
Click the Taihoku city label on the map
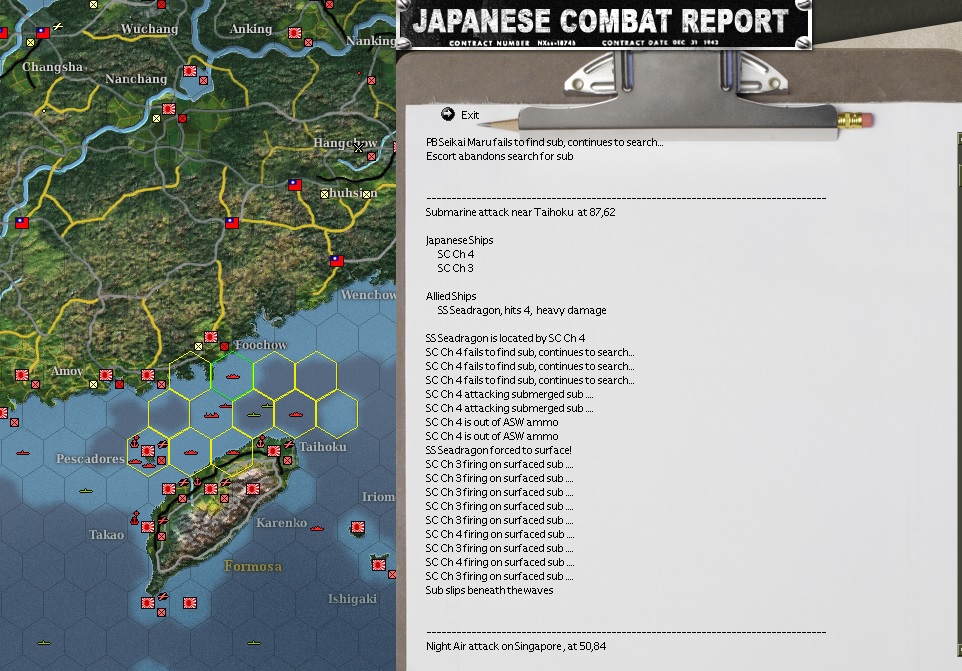click(323, 447)
